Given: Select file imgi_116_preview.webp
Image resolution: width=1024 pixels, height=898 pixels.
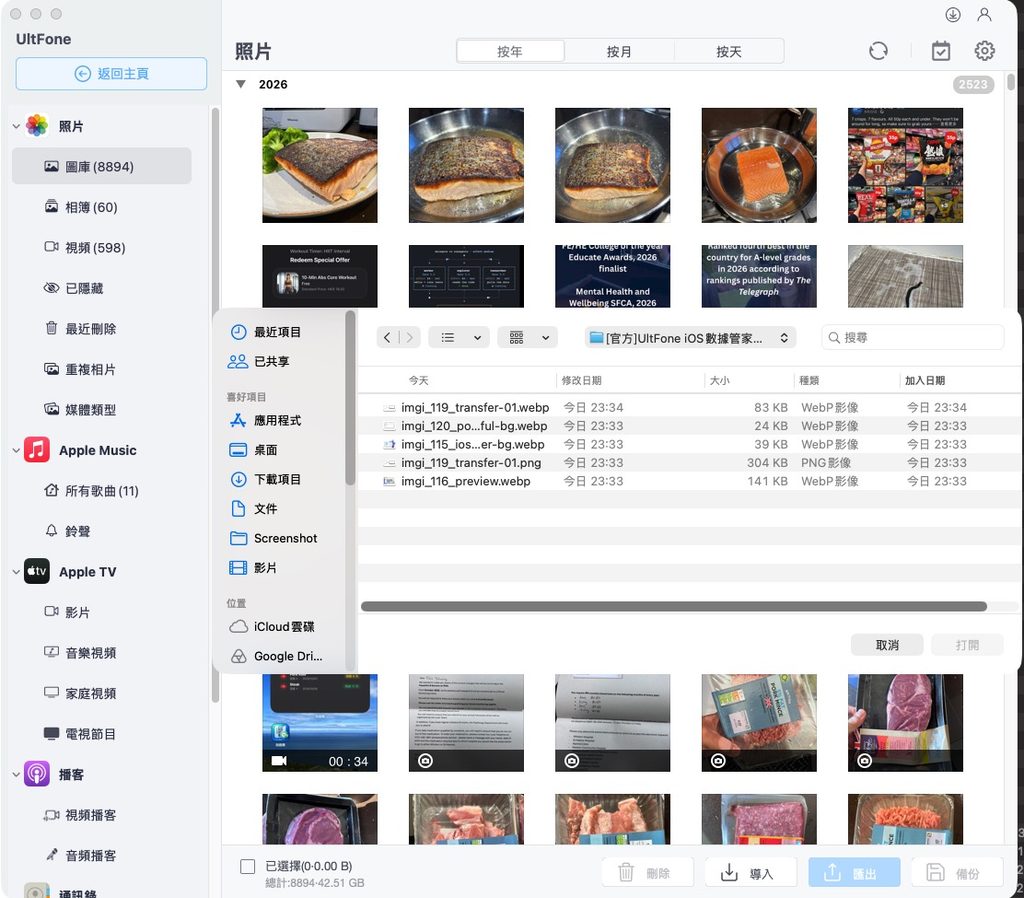Looking at the screenshot, I should coord(689,481).
